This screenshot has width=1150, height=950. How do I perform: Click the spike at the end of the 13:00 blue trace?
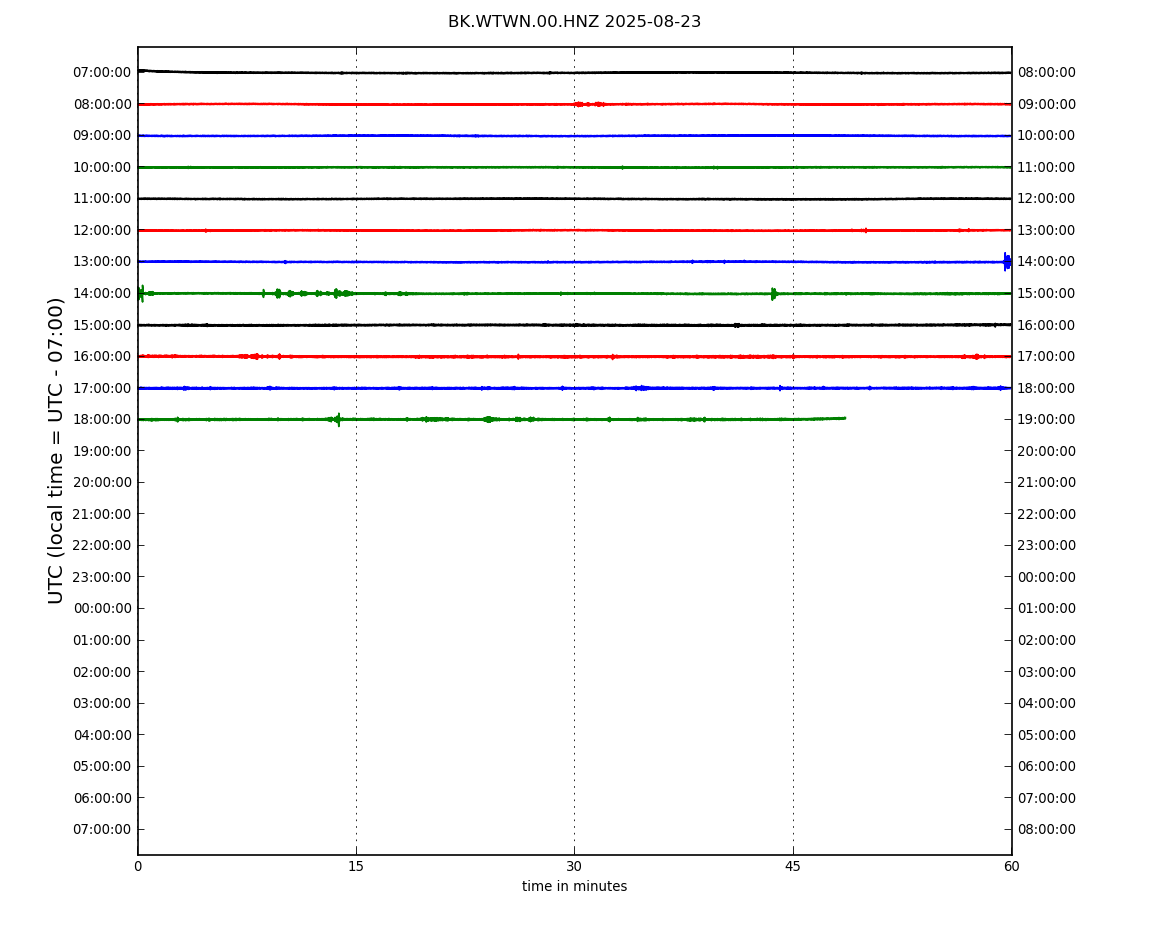[1007, 261]
